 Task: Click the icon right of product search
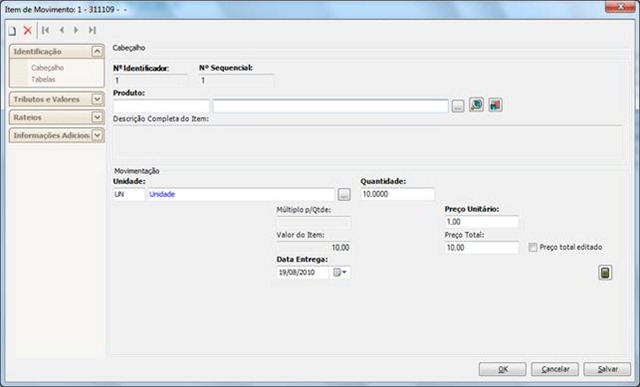tap(495, 105)
